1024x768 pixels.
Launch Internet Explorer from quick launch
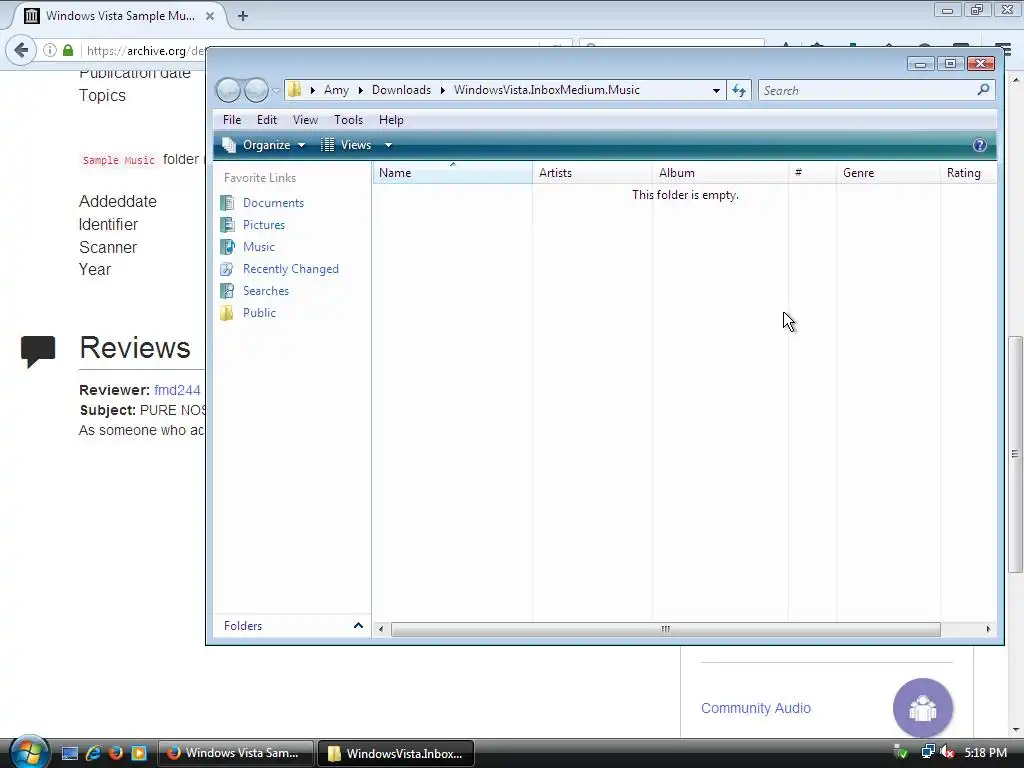(93, 753)
